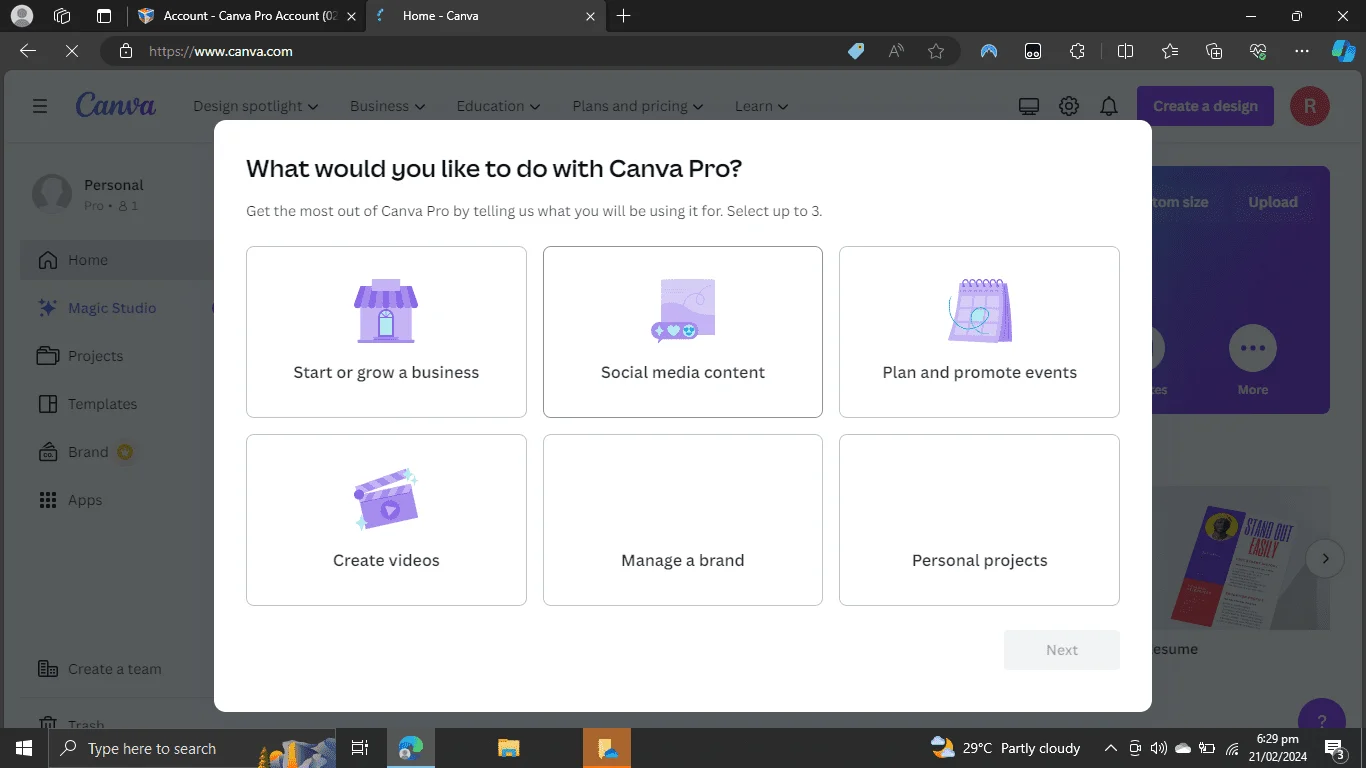This screenshot has height=768, width=1366.
Task: Expand the Plans and pricing menu
Action: coord(638,106)
